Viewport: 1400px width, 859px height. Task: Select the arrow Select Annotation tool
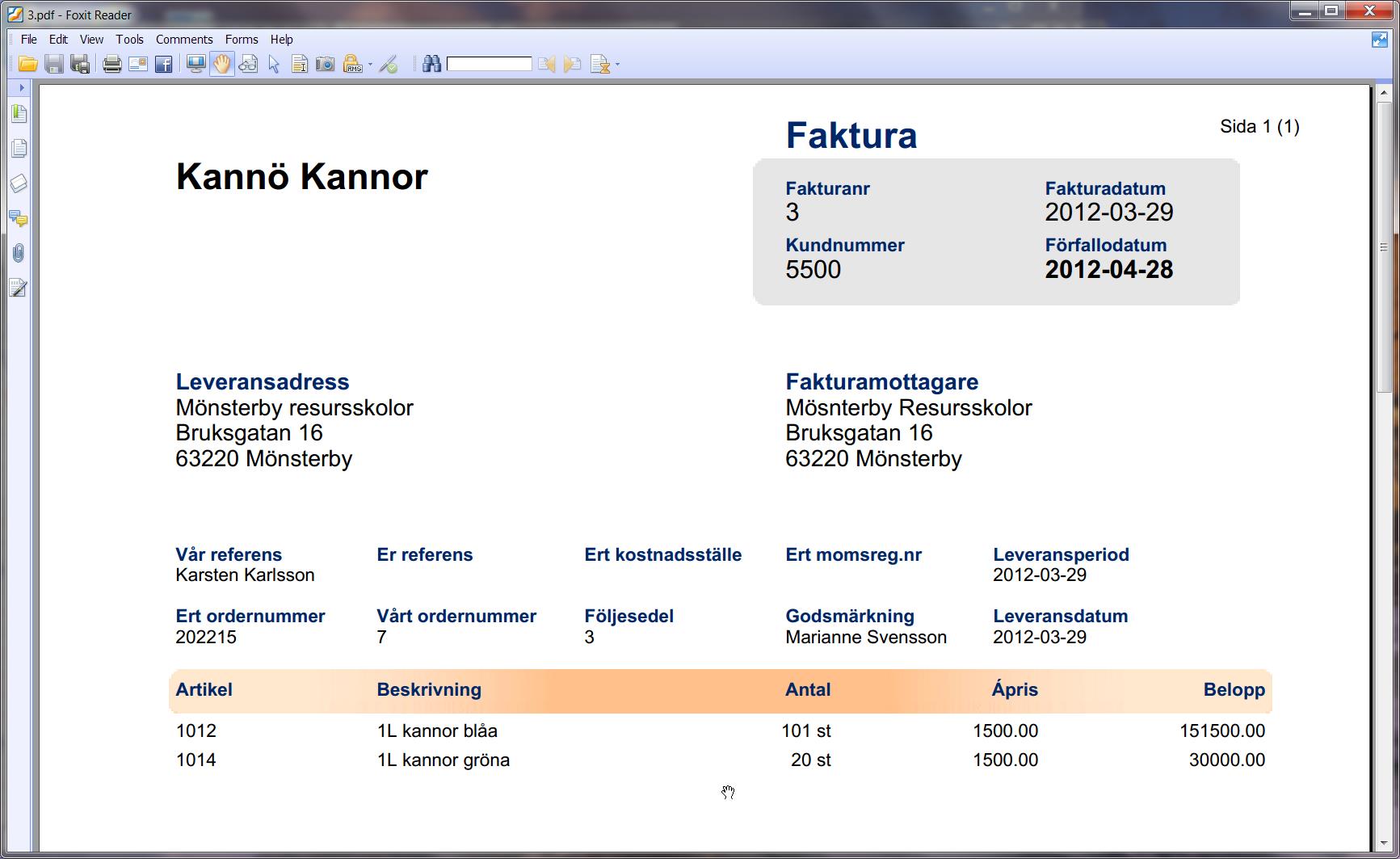[x=275, y=65]
